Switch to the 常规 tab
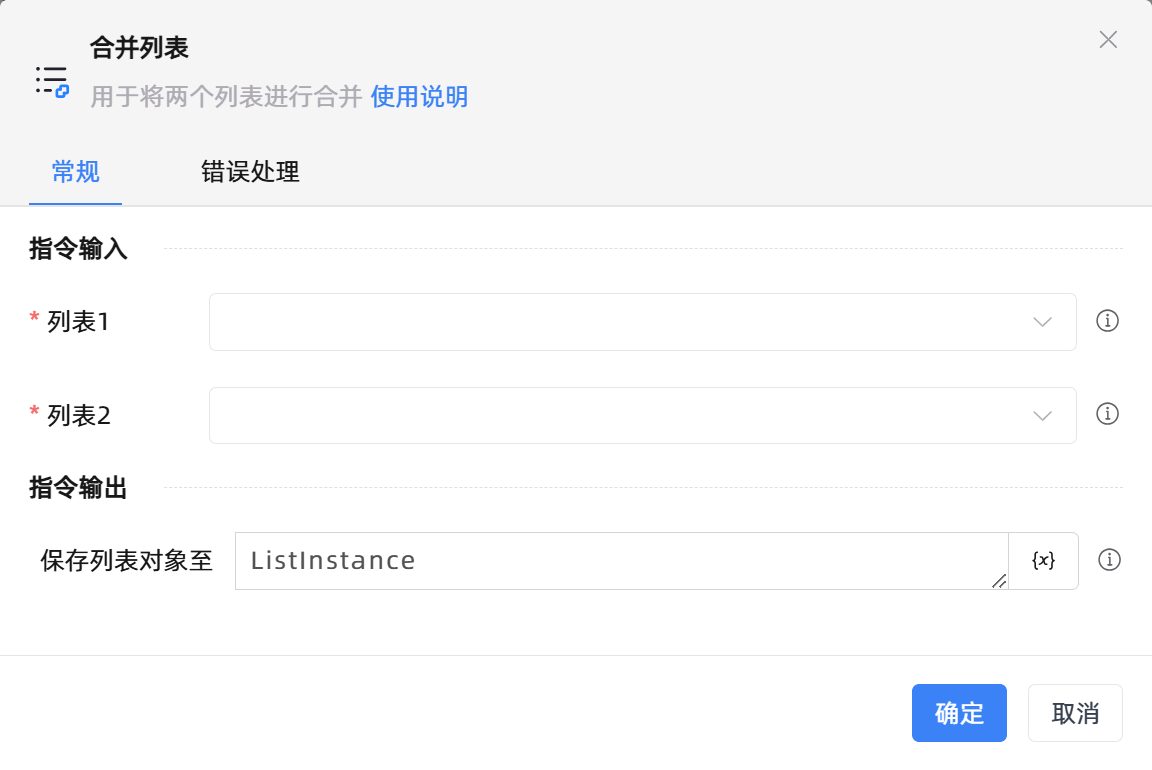 (x=76, y=172)
